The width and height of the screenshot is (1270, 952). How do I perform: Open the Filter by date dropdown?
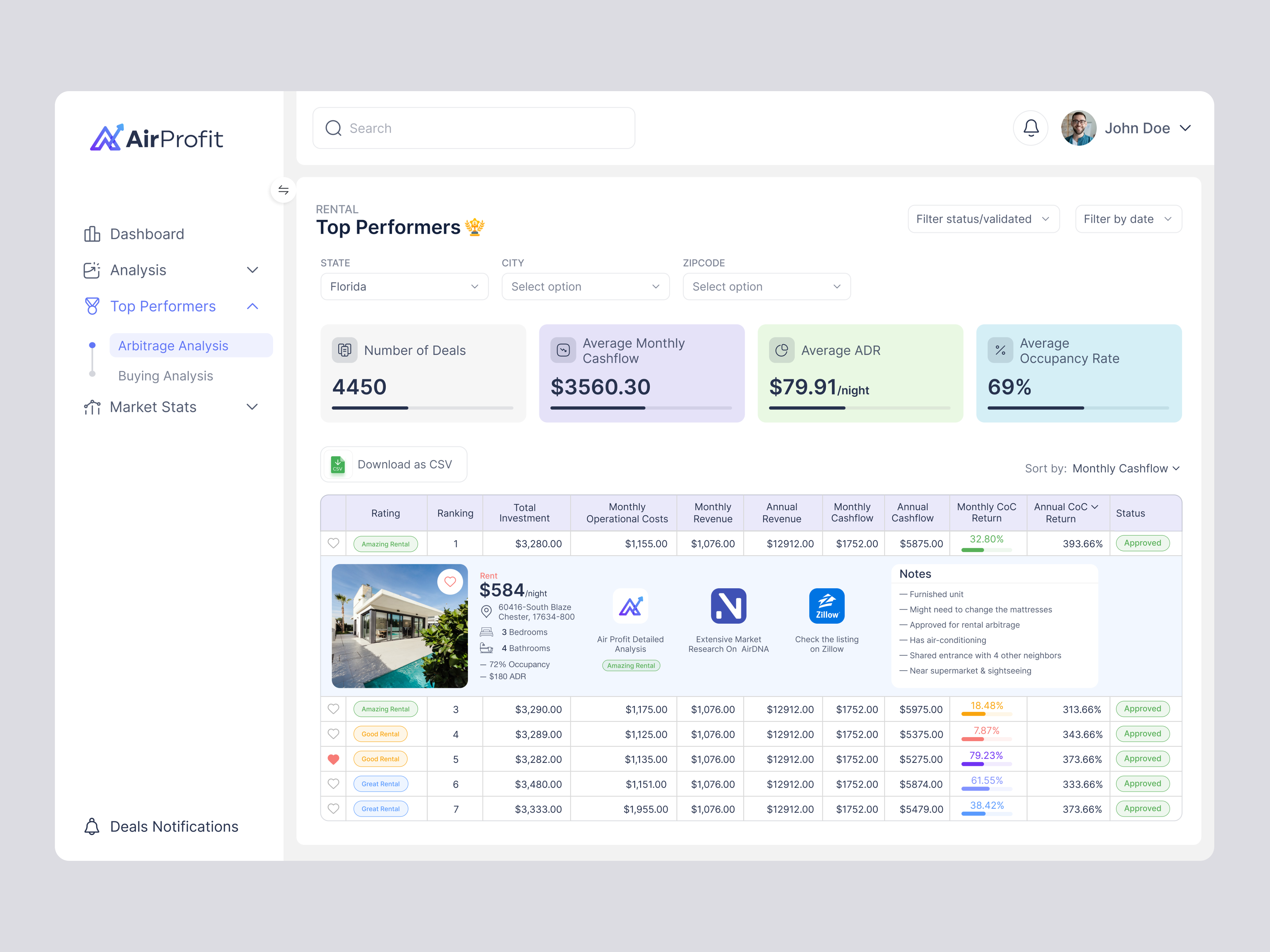click(1128, 219)
